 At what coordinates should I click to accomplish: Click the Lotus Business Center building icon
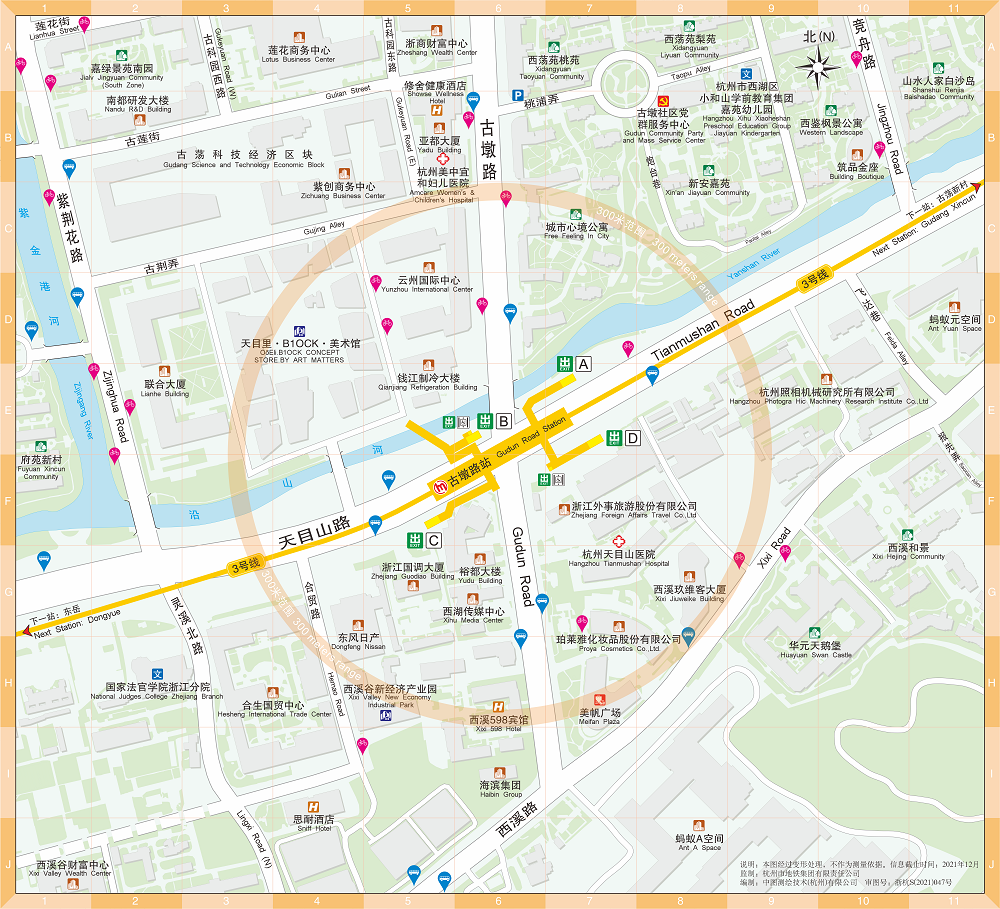[x=299, y=38]
